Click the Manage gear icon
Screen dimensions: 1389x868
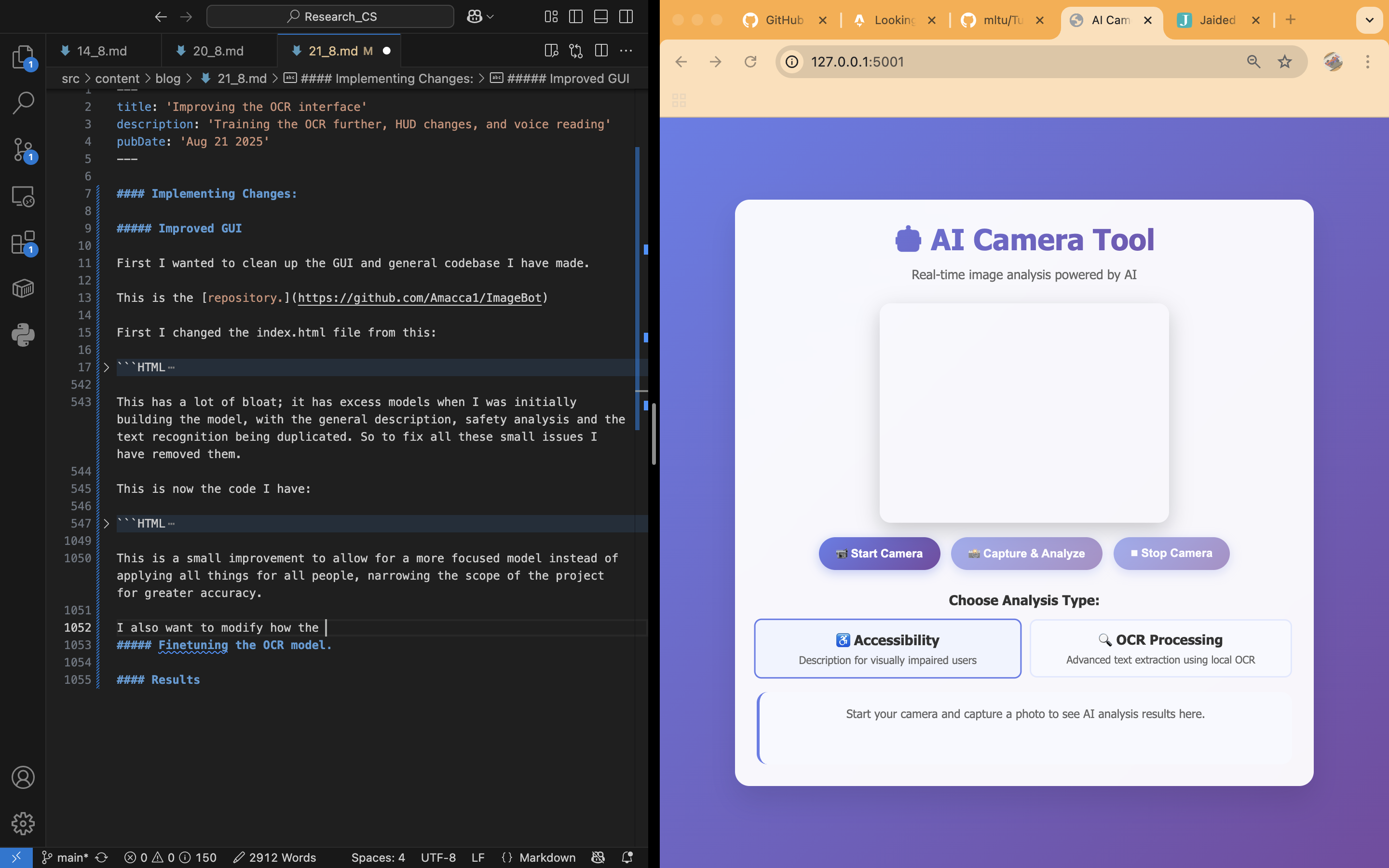coord(23,823)
